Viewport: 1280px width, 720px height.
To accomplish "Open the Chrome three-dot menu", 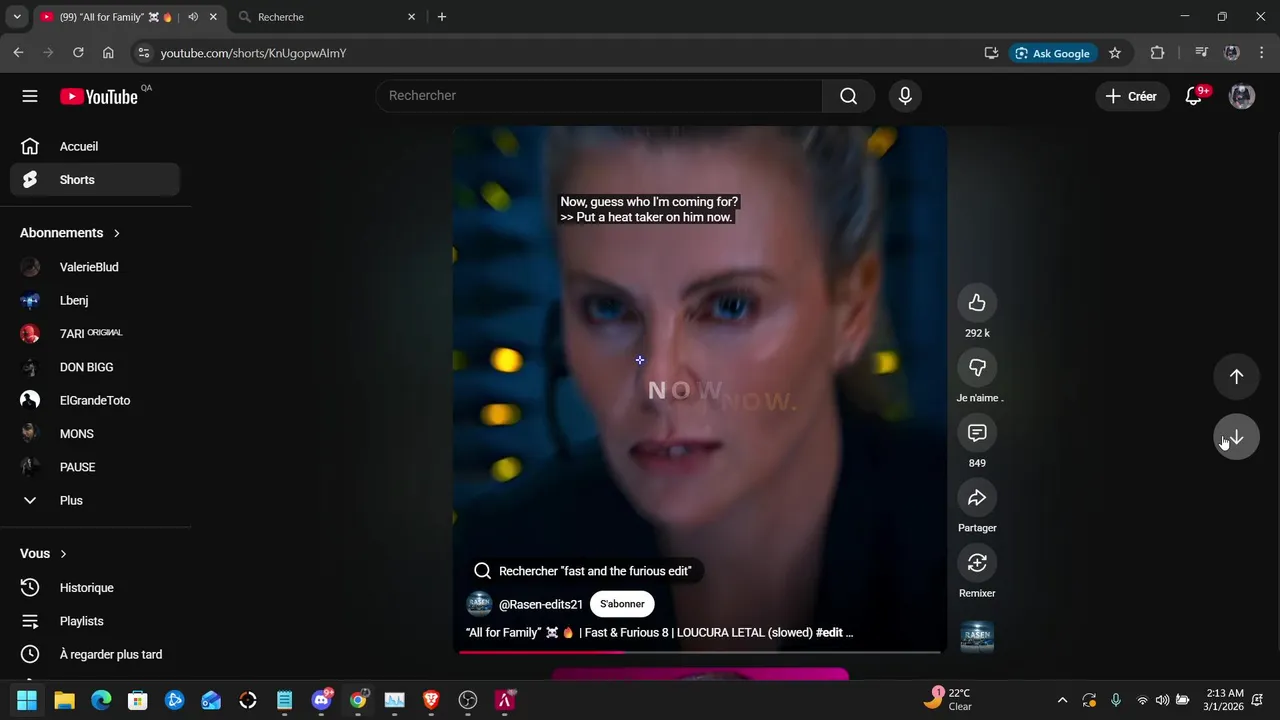I will pos(1262,53).
